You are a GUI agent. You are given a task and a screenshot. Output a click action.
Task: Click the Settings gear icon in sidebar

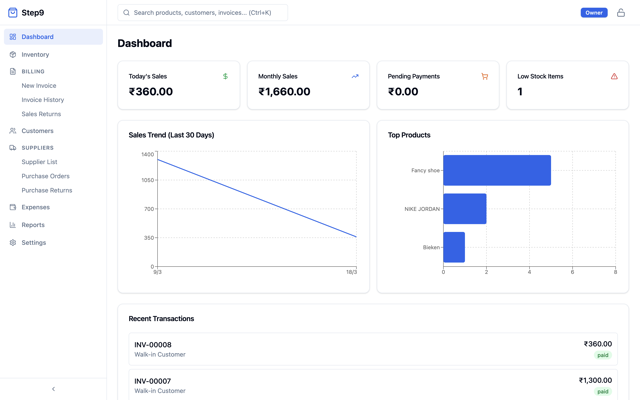[13, 243]
